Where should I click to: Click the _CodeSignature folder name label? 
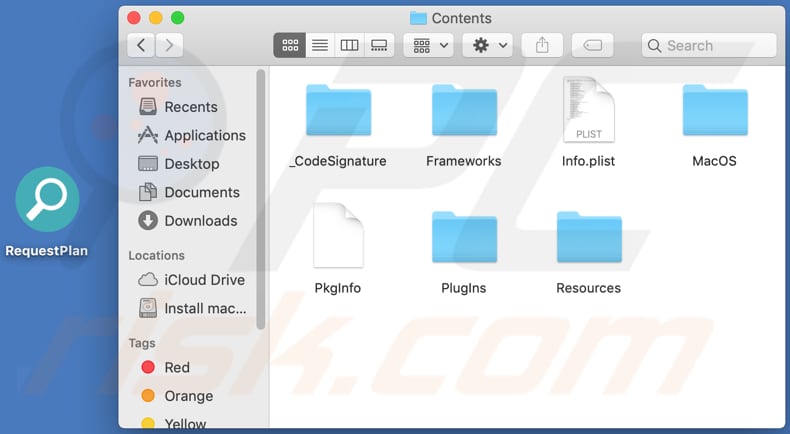click(x=338, y=161)
